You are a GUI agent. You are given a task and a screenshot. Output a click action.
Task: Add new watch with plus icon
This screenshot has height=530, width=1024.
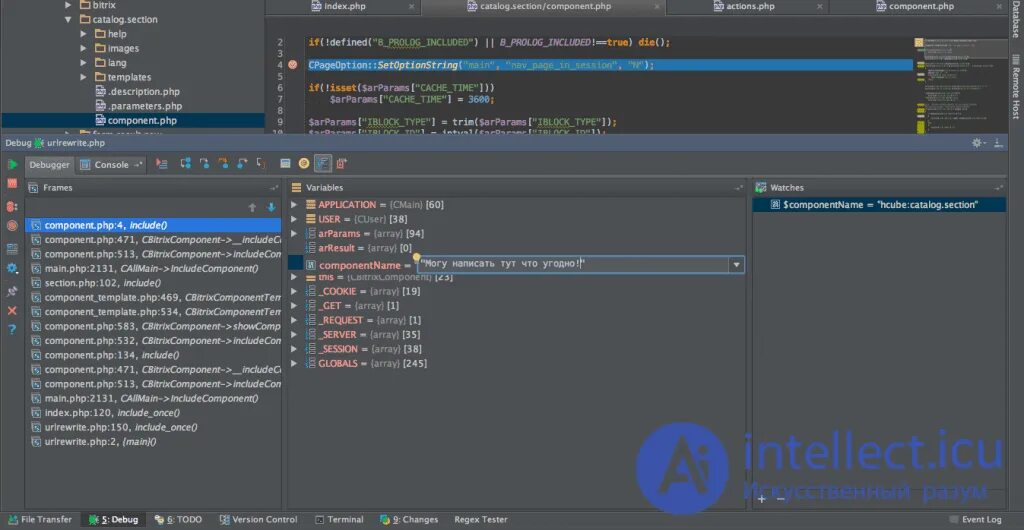tap(761, 499)
